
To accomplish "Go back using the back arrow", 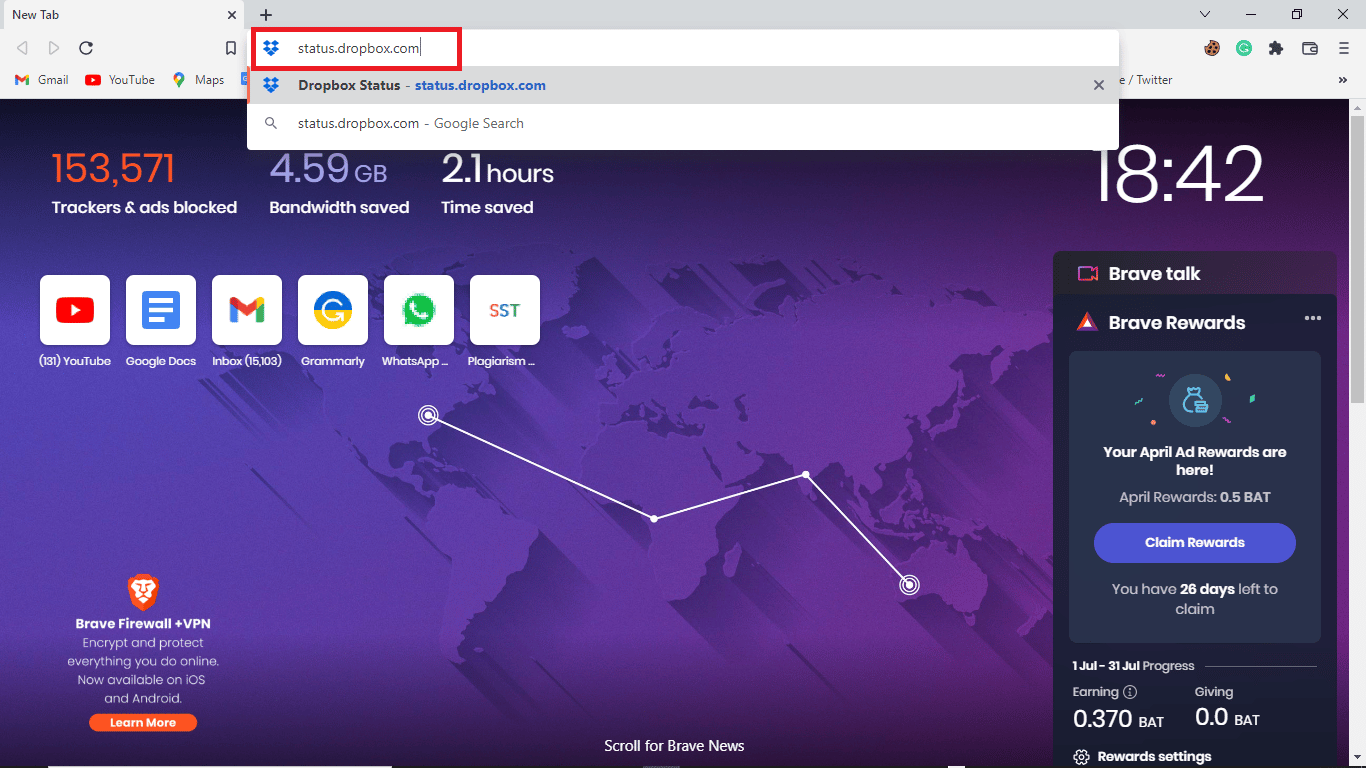I will pos(22,48).
